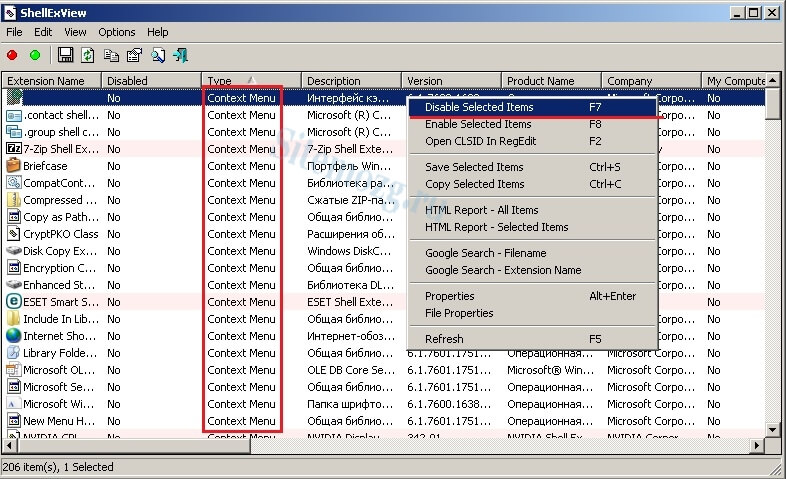Sort by the Type column header
Screen dimensions: 786x479
252,81
